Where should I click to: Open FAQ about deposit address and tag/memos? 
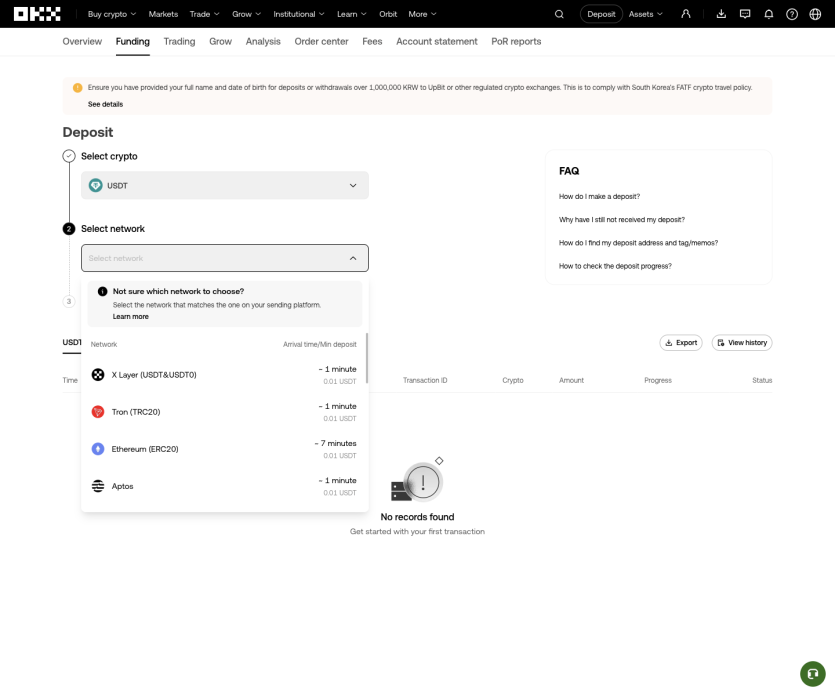click(x=638, y=243)
